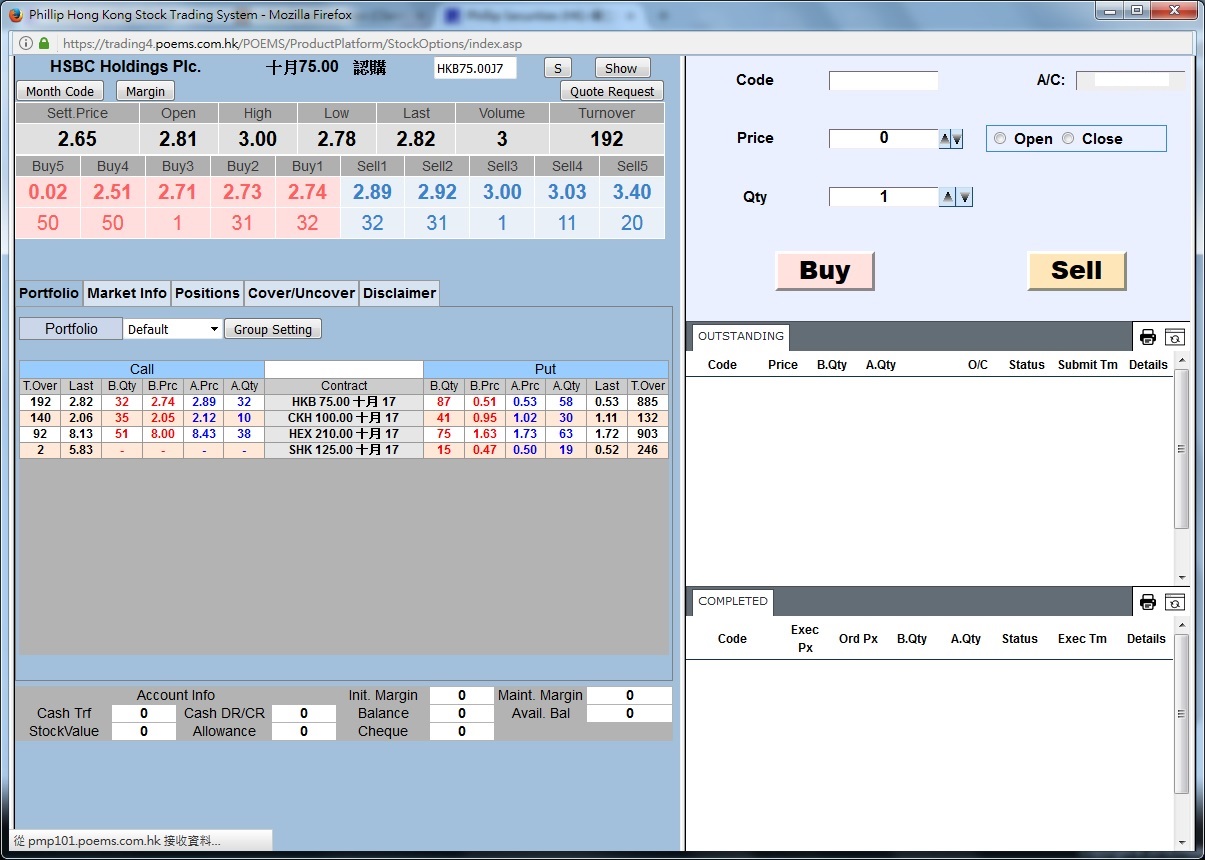This screenshot has height=860, width=1205.
Task: Select the COMPLETED tab
Action: coord(733,601)
